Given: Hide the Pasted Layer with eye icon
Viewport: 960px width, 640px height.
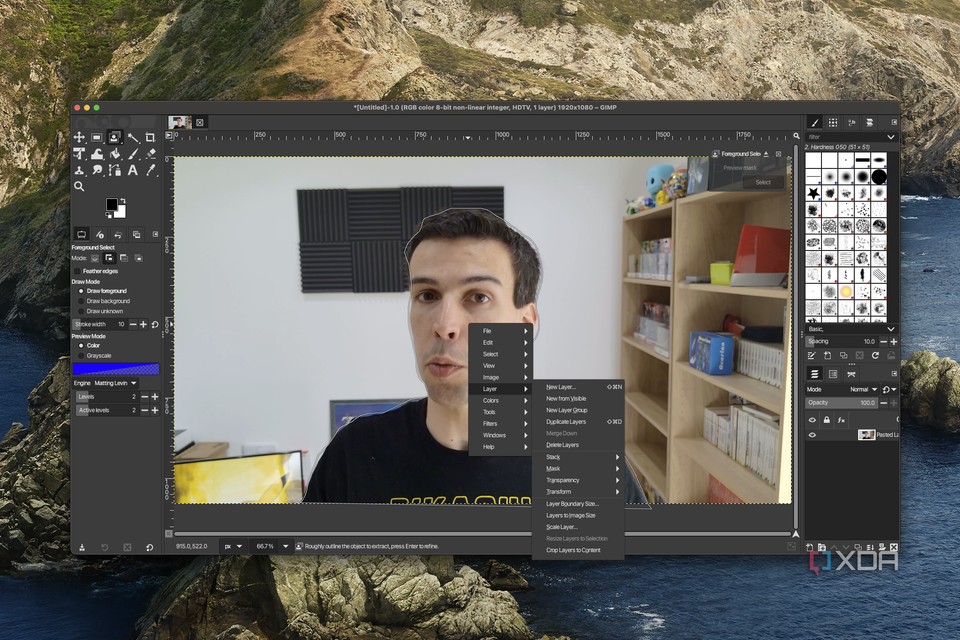Looking at the screenshot, I should (812, 435).
